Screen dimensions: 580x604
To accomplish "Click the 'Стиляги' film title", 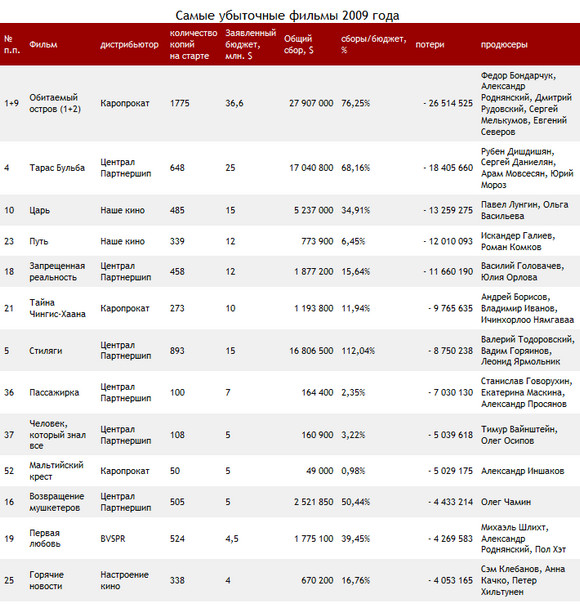I will coord(45,351).
